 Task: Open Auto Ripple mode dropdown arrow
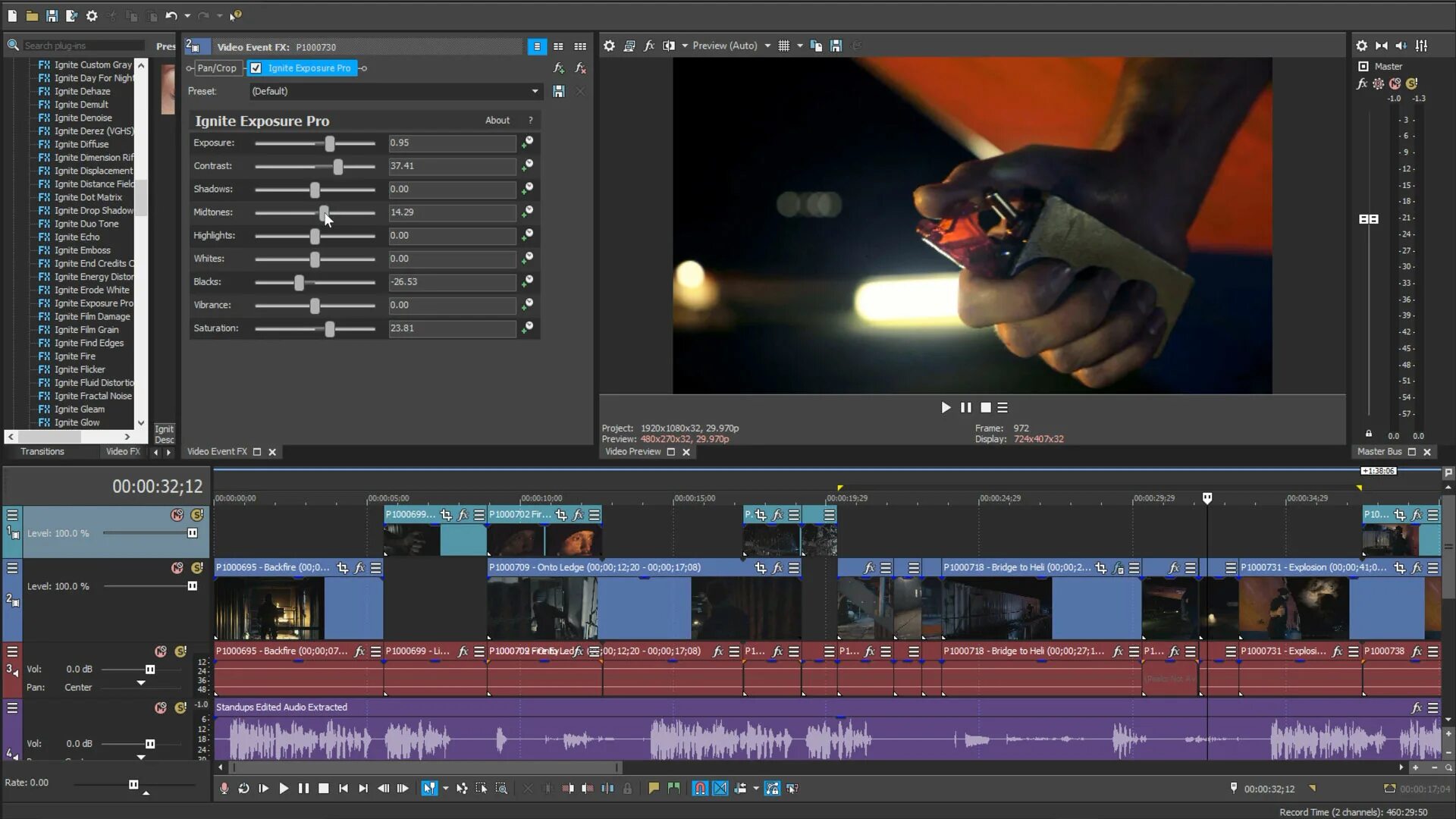click(x=756, y=789)
